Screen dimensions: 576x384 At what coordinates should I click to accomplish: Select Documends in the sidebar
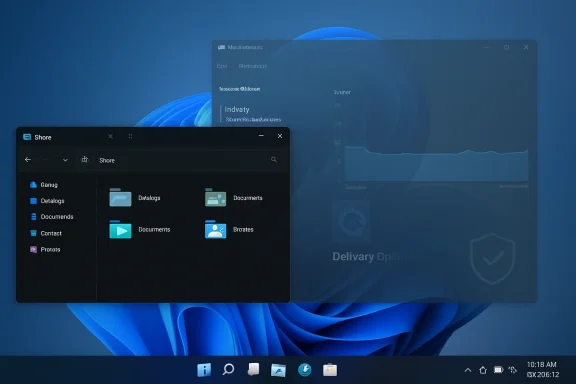(x=51, y=217)
